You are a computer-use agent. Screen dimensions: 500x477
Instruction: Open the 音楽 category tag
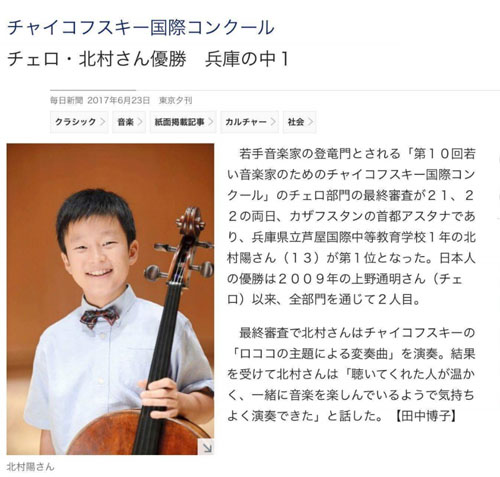pyautogui.click(x=129, y=122)
